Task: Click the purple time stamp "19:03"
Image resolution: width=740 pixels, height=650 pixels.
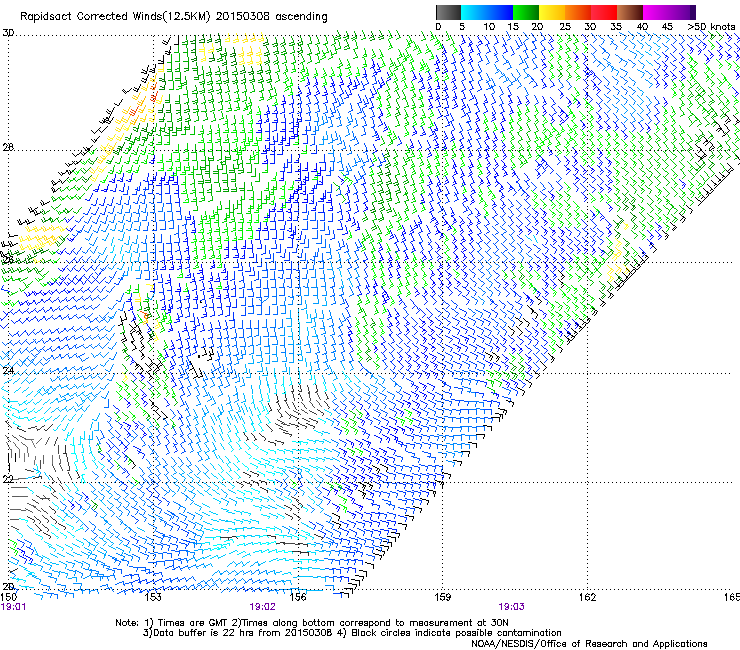Action: (x=511, y=607)
